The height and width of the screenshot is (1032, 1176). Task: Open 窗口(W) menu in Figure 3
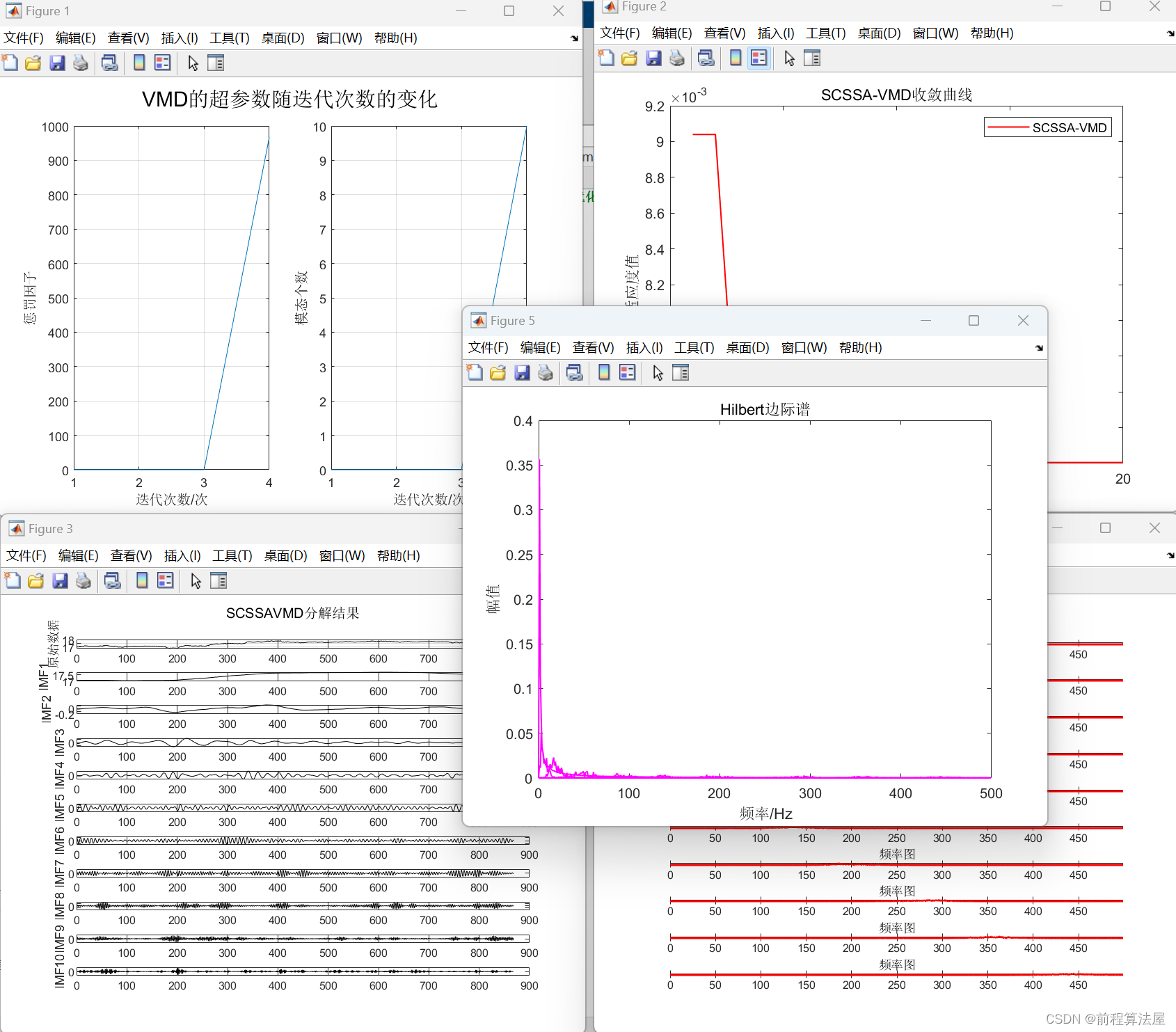(x=342, y=556)
